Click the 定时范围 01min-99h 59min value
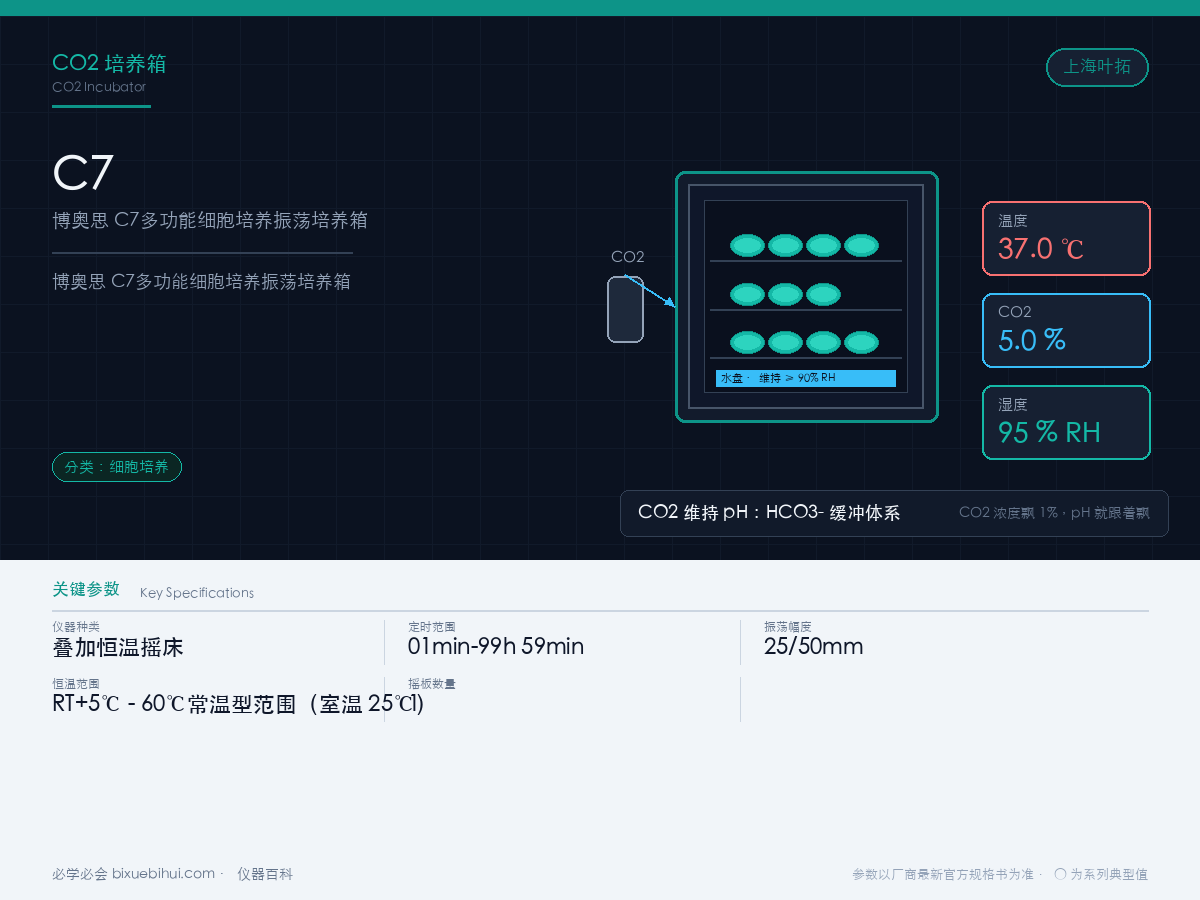Image resolution: width=1200 pixels, height=900 pixels. 496,646
